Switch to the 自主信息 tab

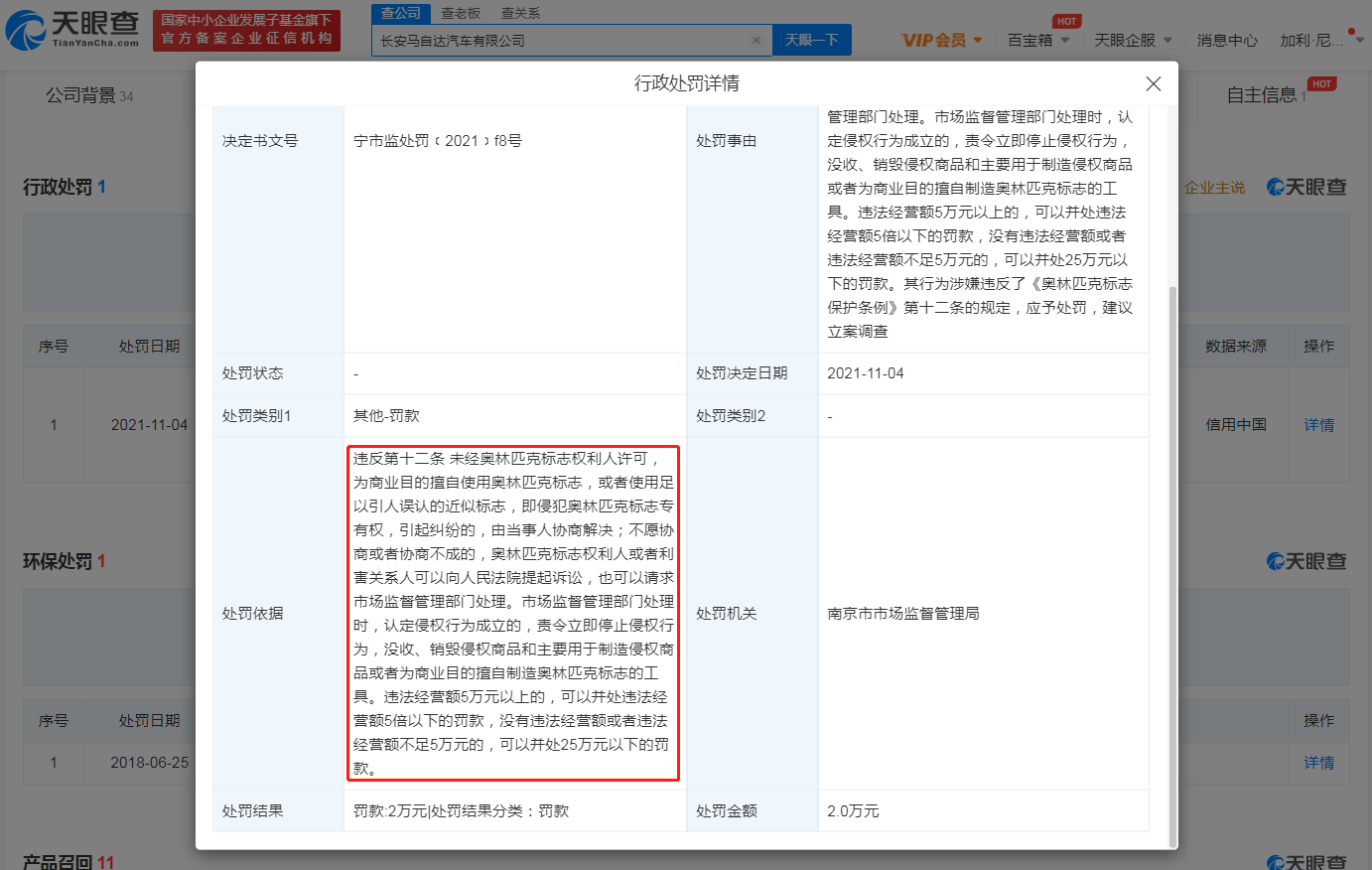point(1266,95)
